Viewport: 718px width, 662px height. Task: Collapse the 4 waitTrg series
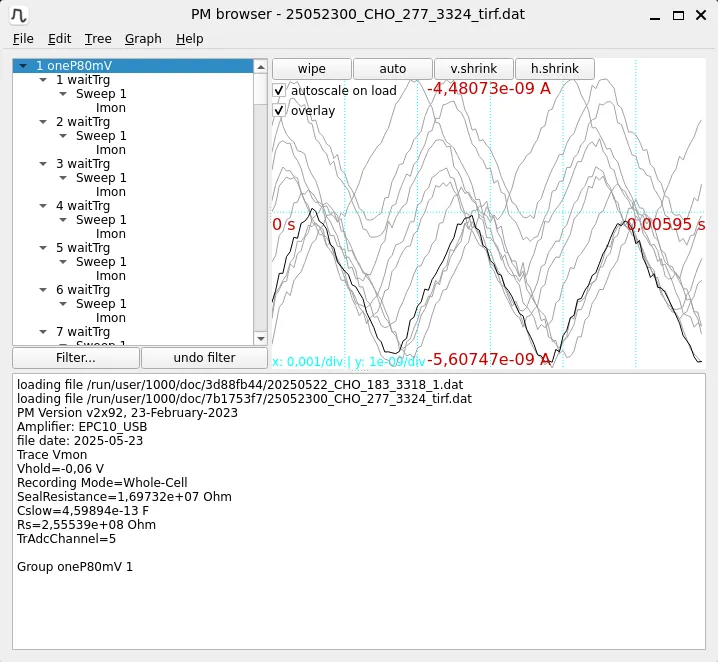tap(43, 206)
